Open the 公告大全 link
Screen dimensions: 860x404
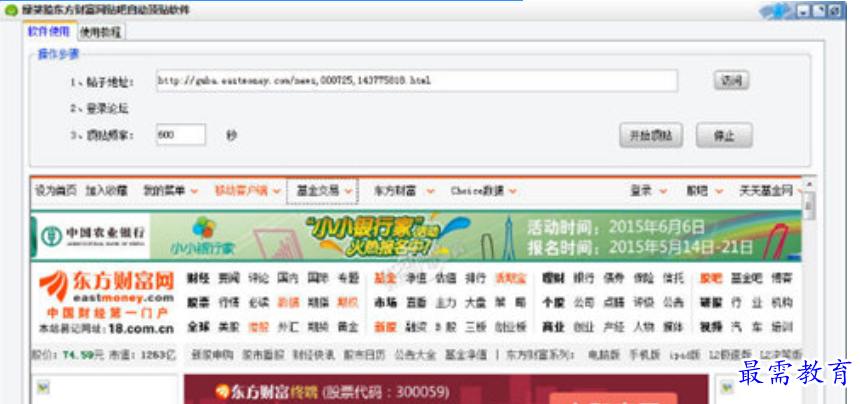pyautogui.click(x=415, y=355)
